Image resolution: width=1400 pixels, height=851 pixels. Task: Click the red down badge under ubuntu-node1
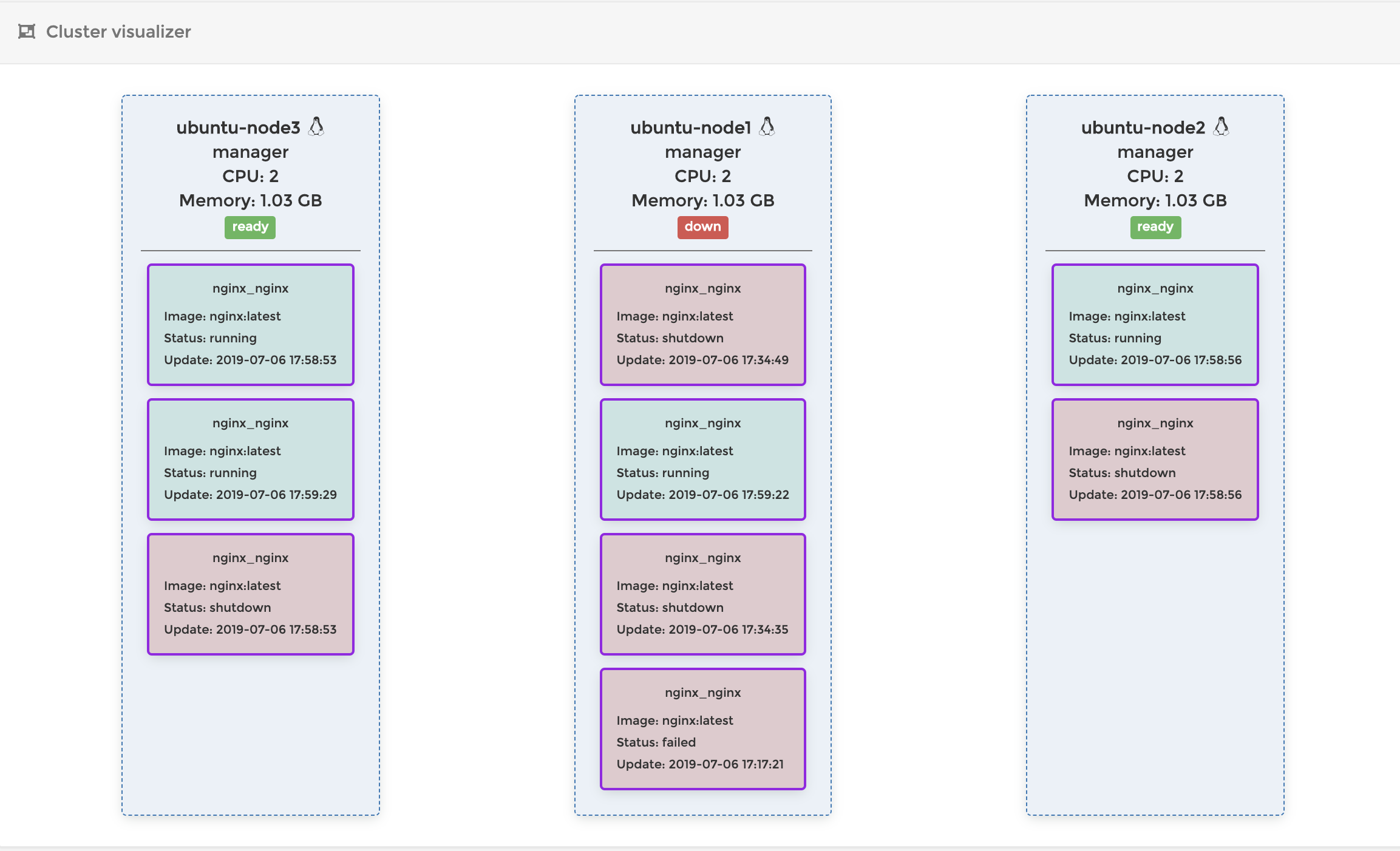[702, 227]
